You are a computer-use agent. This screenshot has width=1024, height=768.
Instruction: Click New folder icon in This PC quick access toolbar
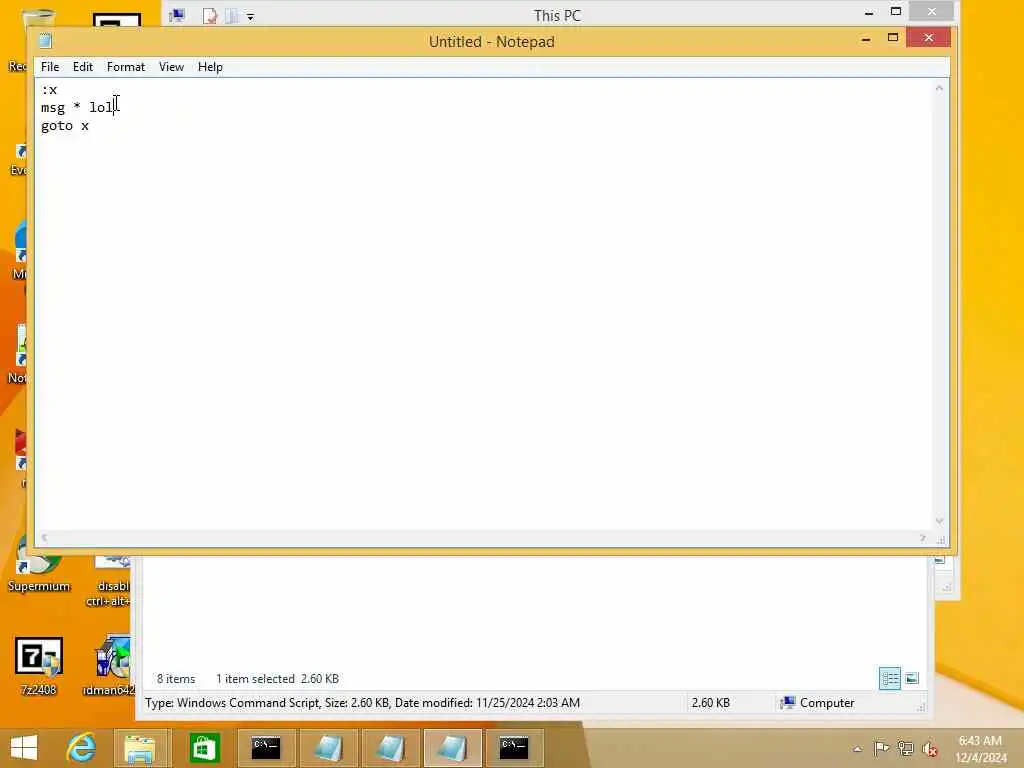[x=231, y=16]
